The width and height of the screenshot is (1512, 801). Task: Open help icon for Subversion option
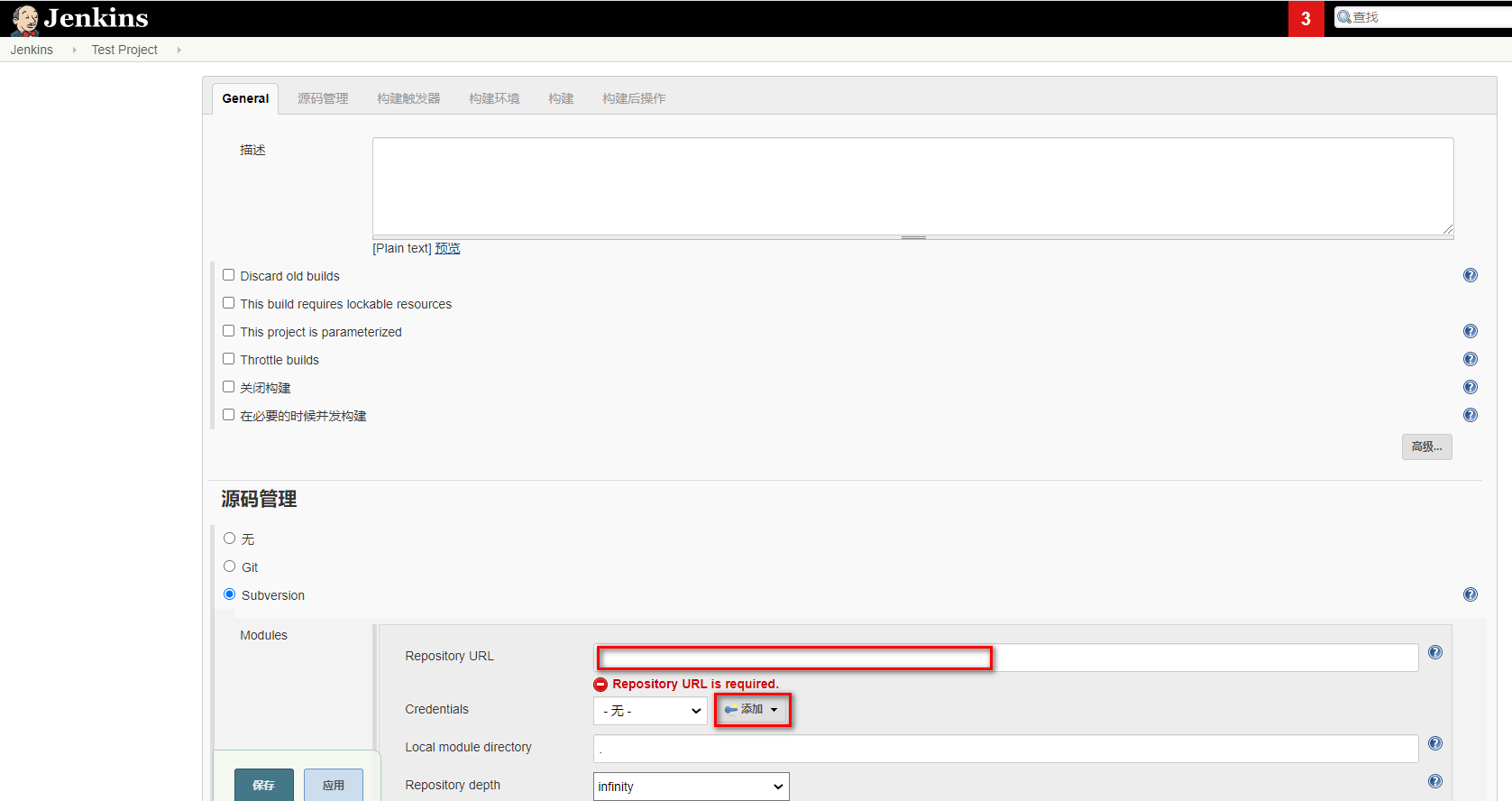1471,594
